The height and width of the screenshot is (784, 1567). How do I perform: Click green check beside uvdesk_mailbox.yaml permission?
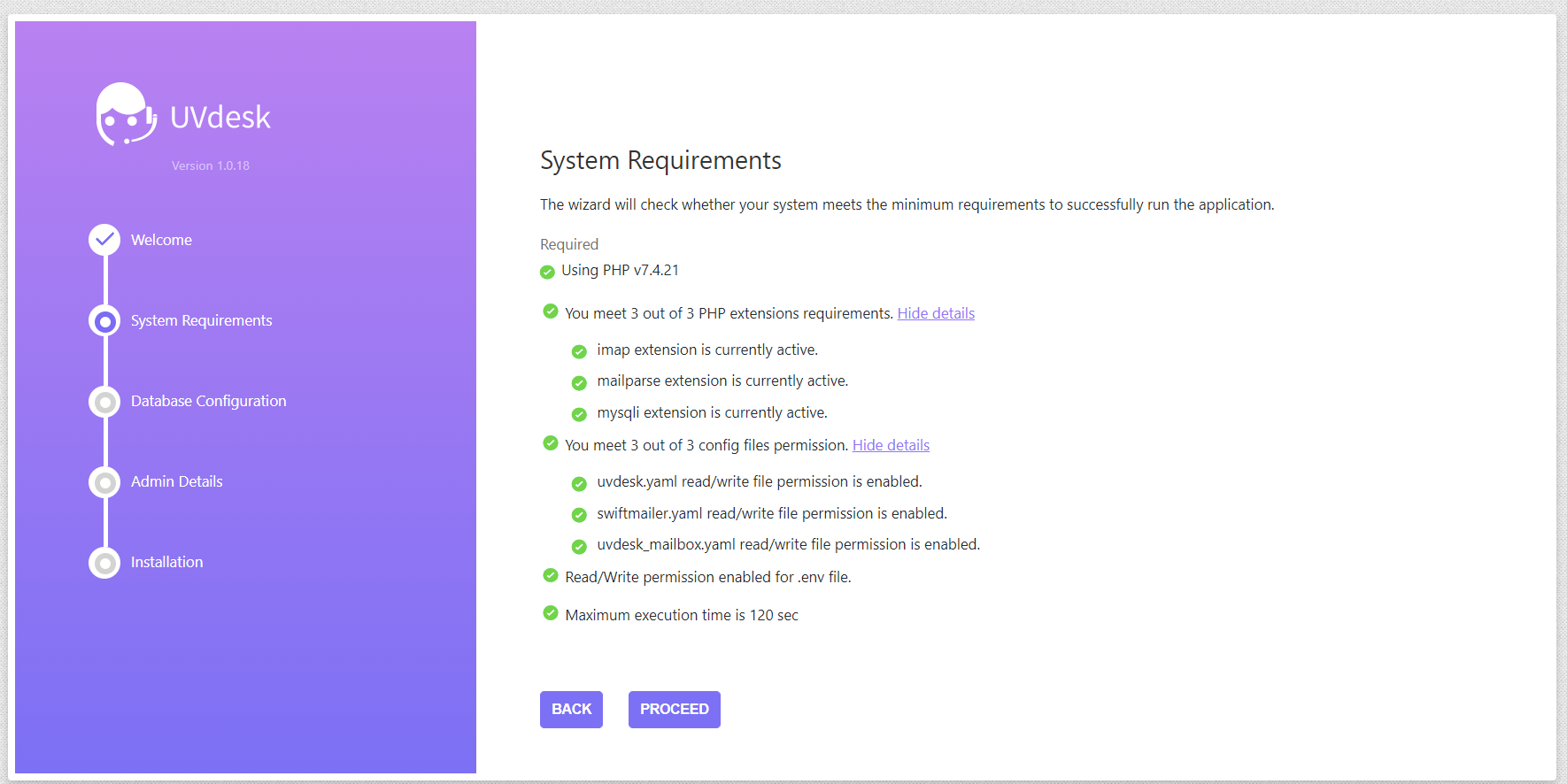click(579, 546)
